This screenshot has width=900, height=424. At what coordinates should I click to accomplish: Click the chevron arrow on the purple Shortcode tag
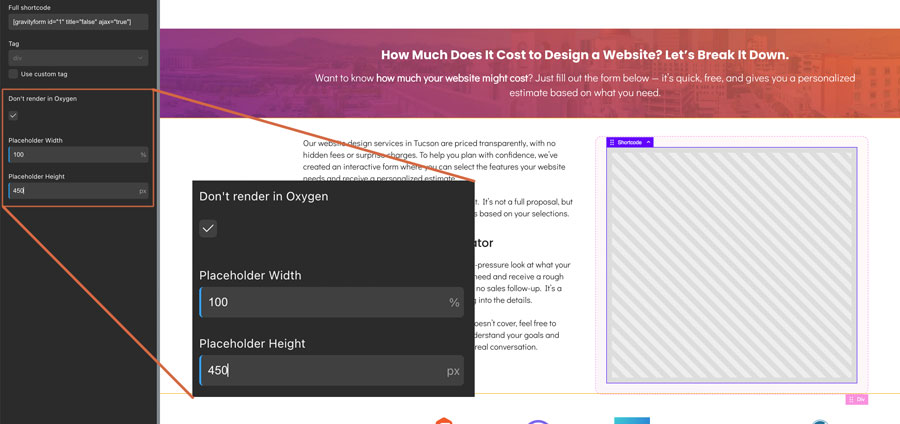point(649,142)
